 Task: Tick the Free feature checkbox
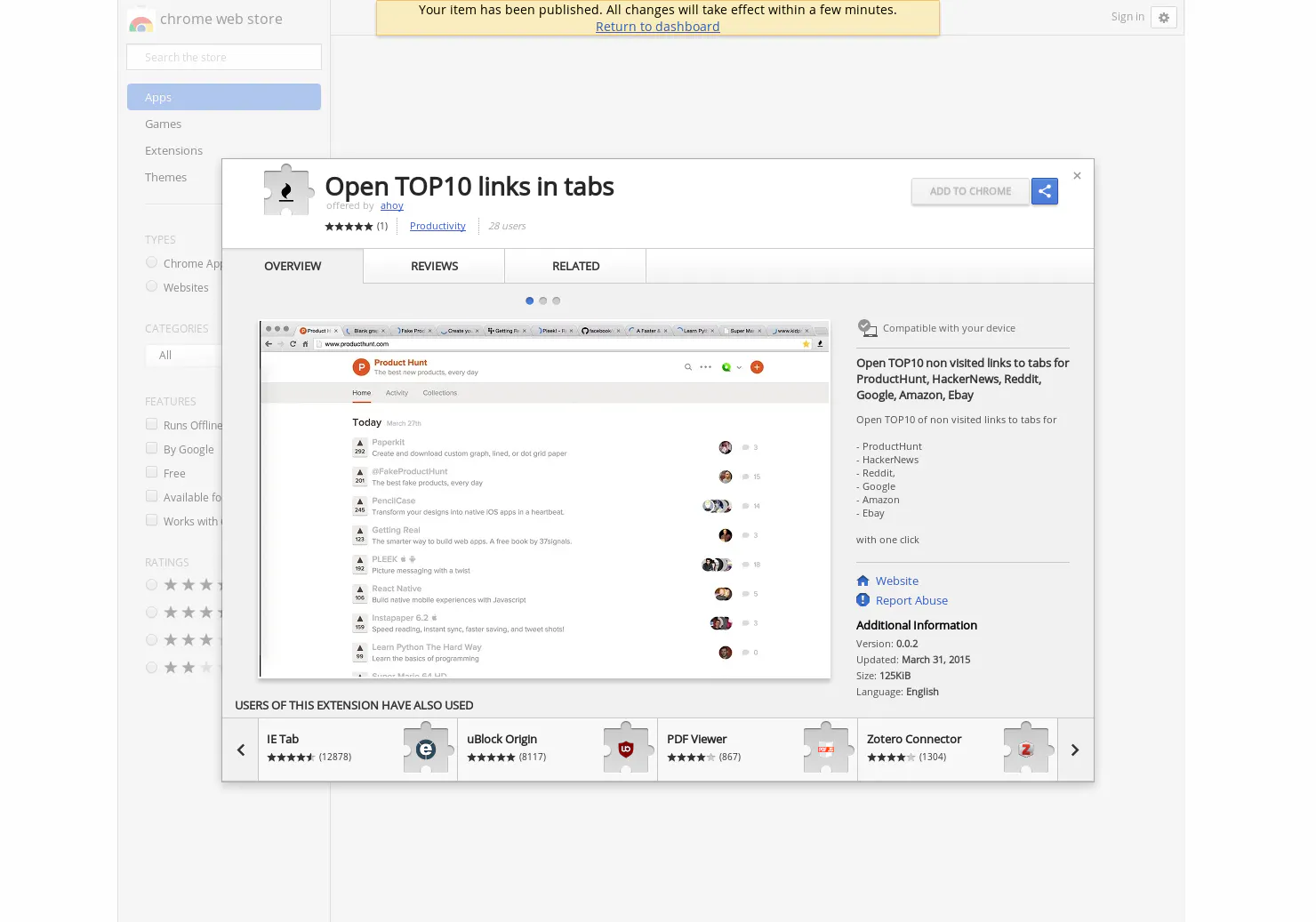[151, 472]
